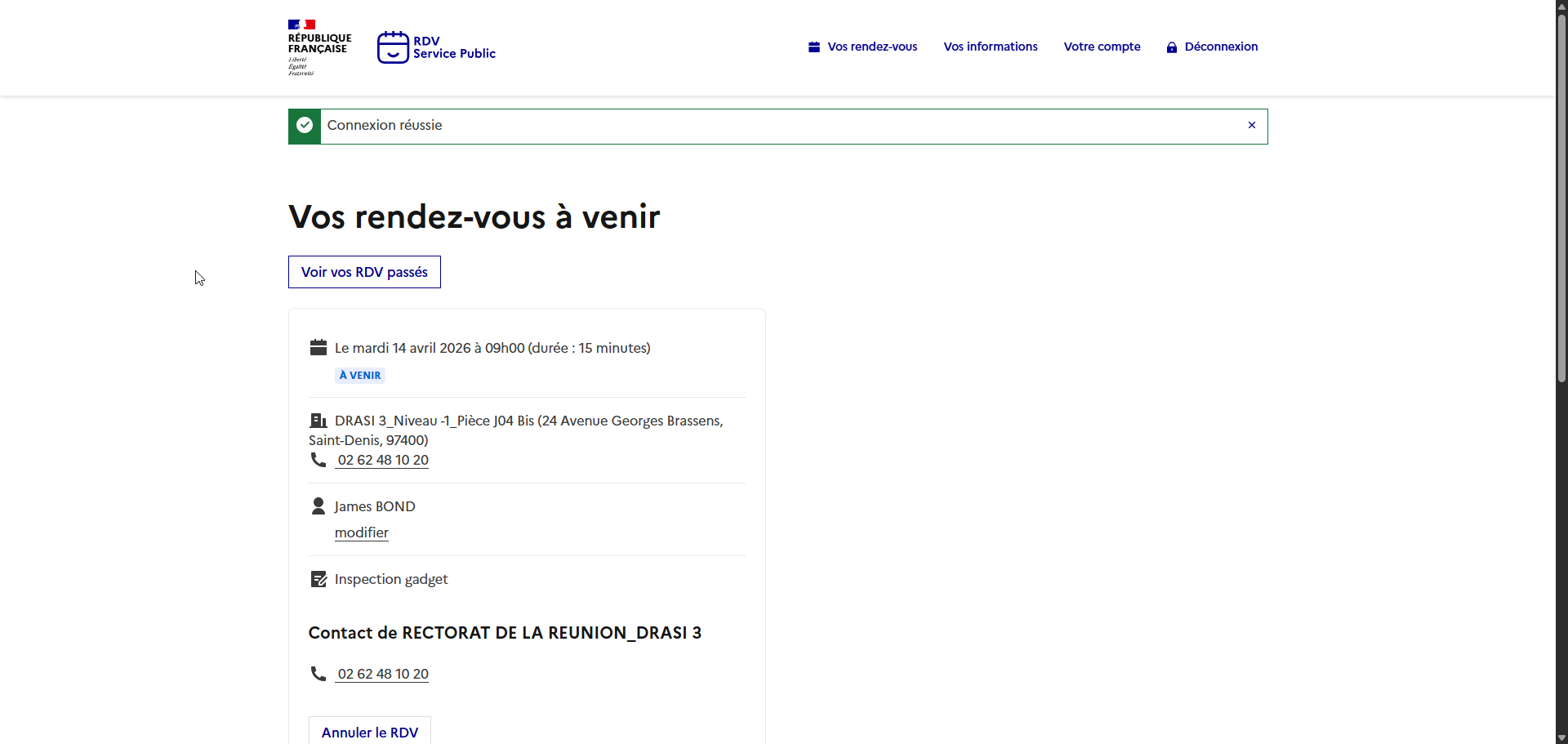
Task: Dismiss the Connexion réussie alert
Action: pyautogui.click(x=1252, y=126)
